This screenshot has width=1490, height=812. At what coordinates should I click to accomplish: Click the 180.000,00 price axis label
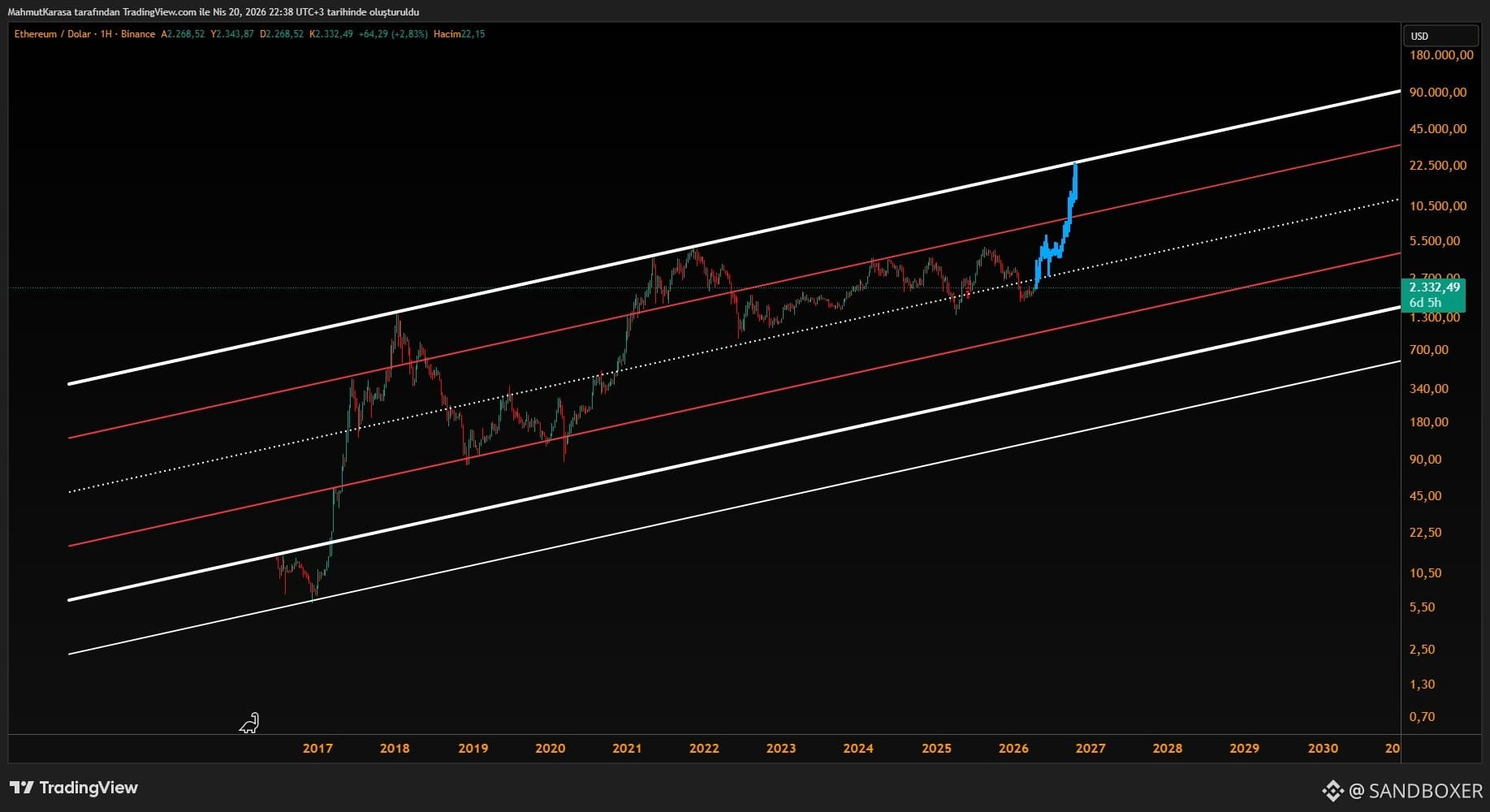point(1441,55)
